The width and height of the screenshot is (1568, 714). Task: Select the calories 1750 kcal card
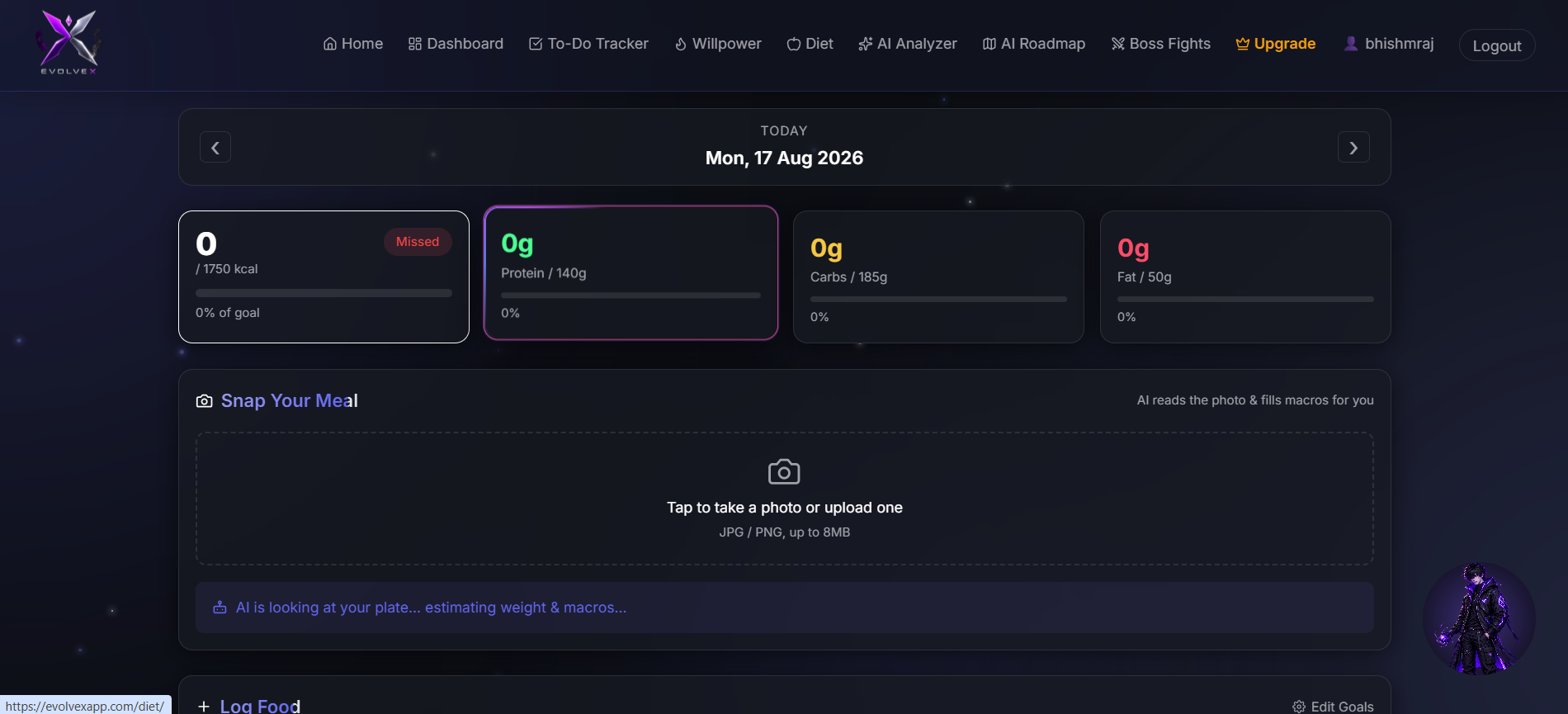tap(324, 277)
